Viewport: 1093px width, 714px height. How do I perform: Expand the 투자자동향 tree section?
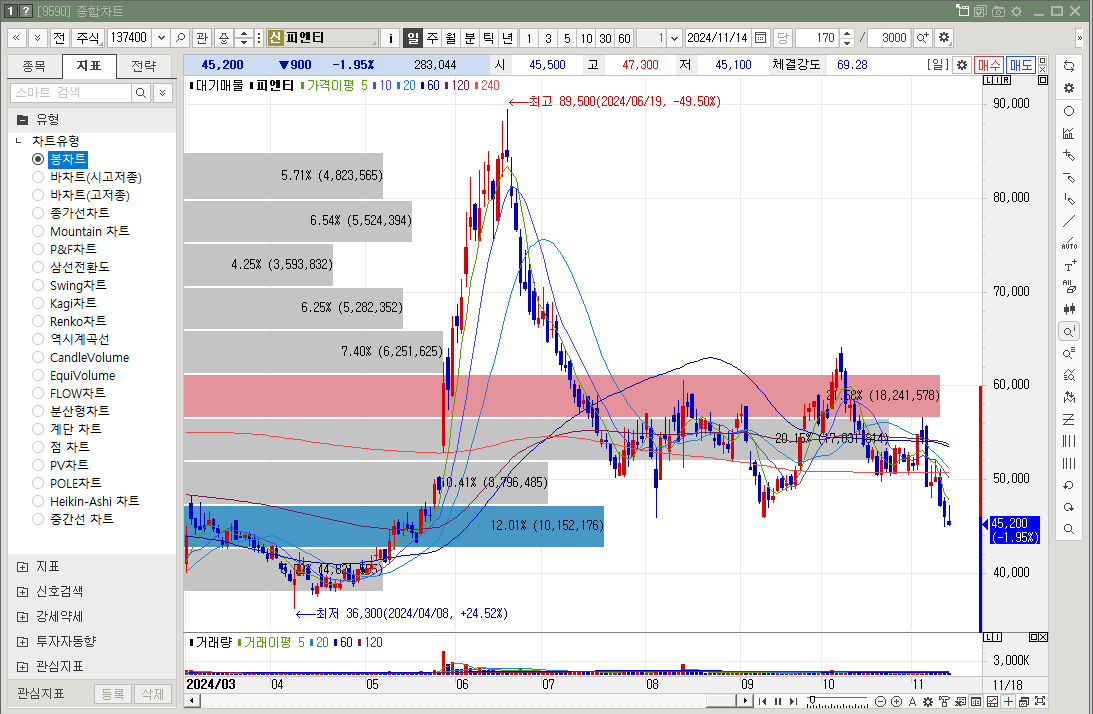click(22, 641)
